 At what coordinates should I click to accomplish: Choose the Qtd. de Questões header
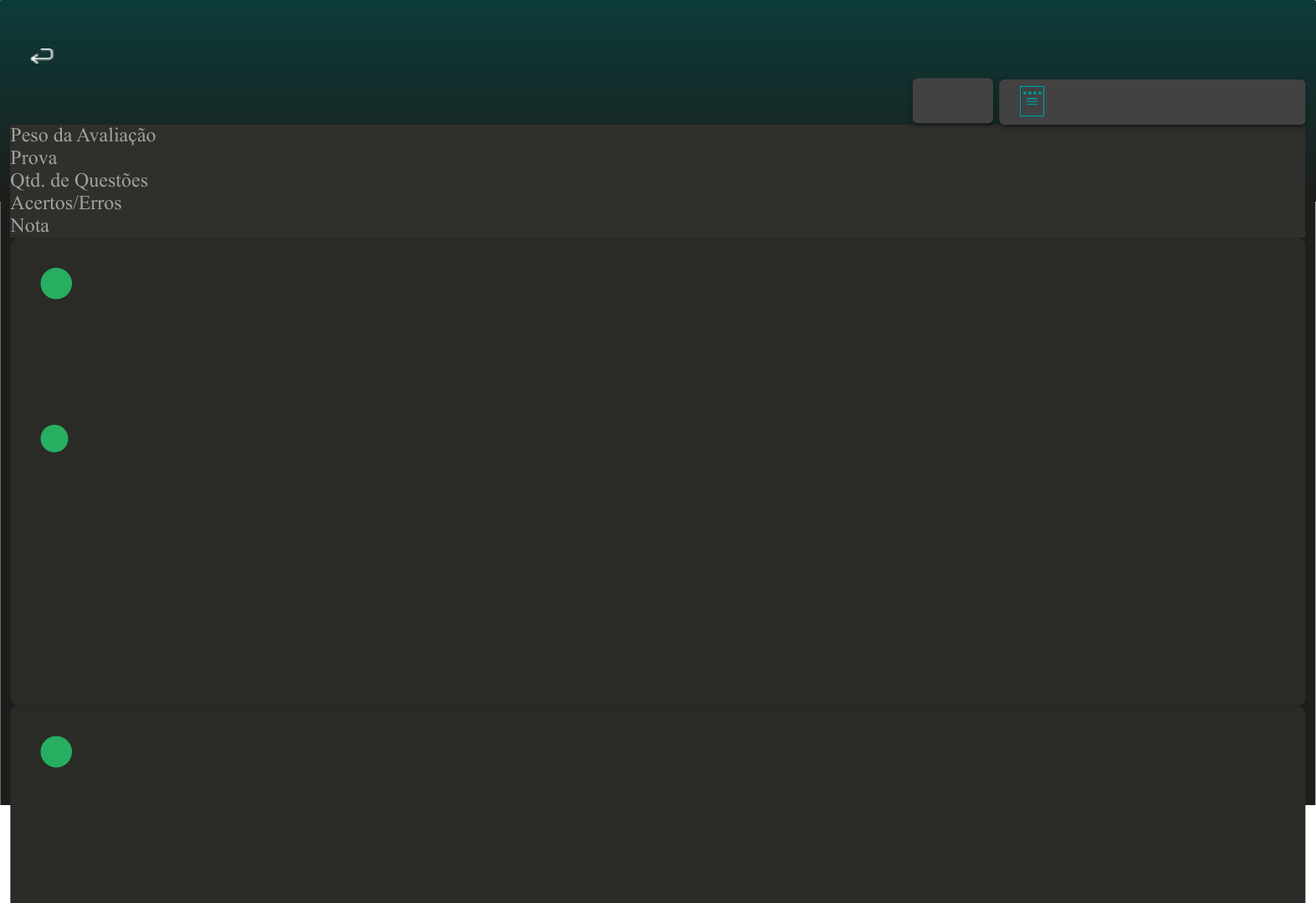(79, 181)
